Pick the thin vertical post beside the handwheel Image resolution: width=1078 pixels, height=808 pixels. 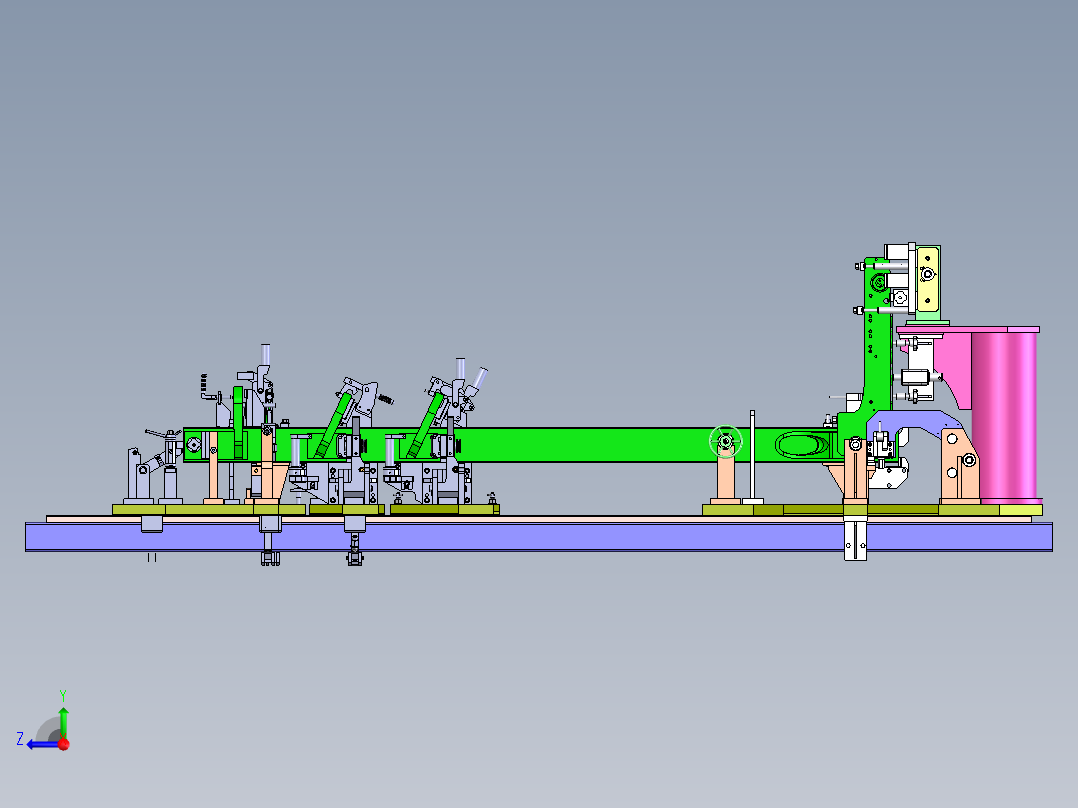753,455
